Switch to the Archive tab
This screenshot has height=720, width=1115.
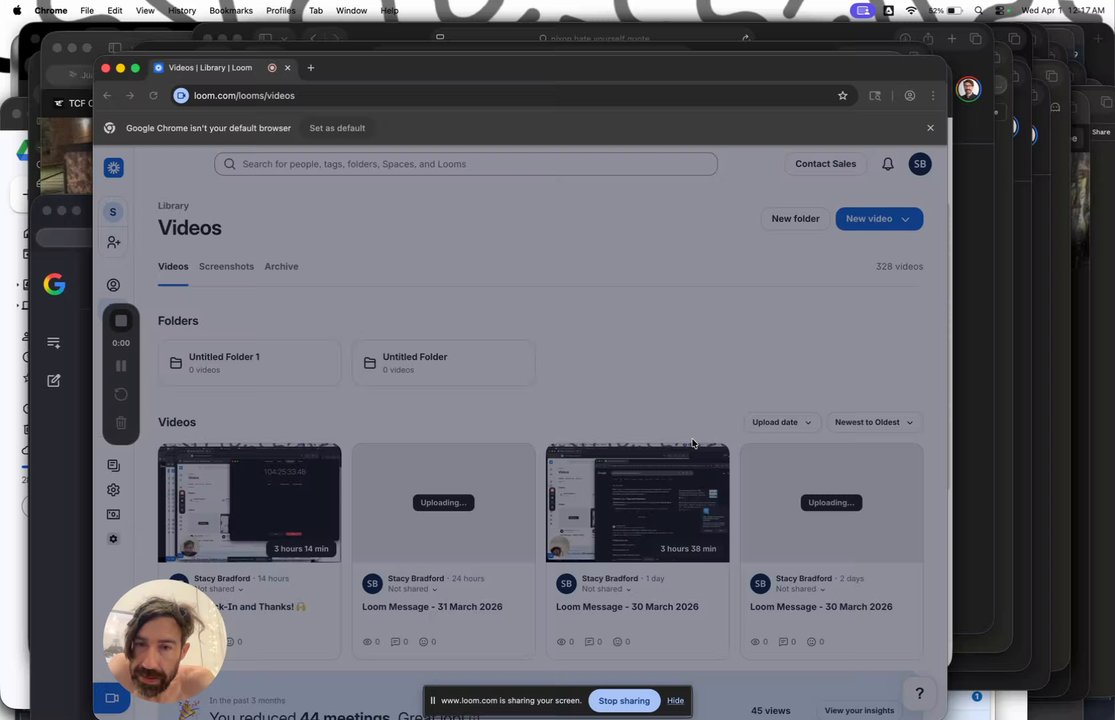pos(282,267)
